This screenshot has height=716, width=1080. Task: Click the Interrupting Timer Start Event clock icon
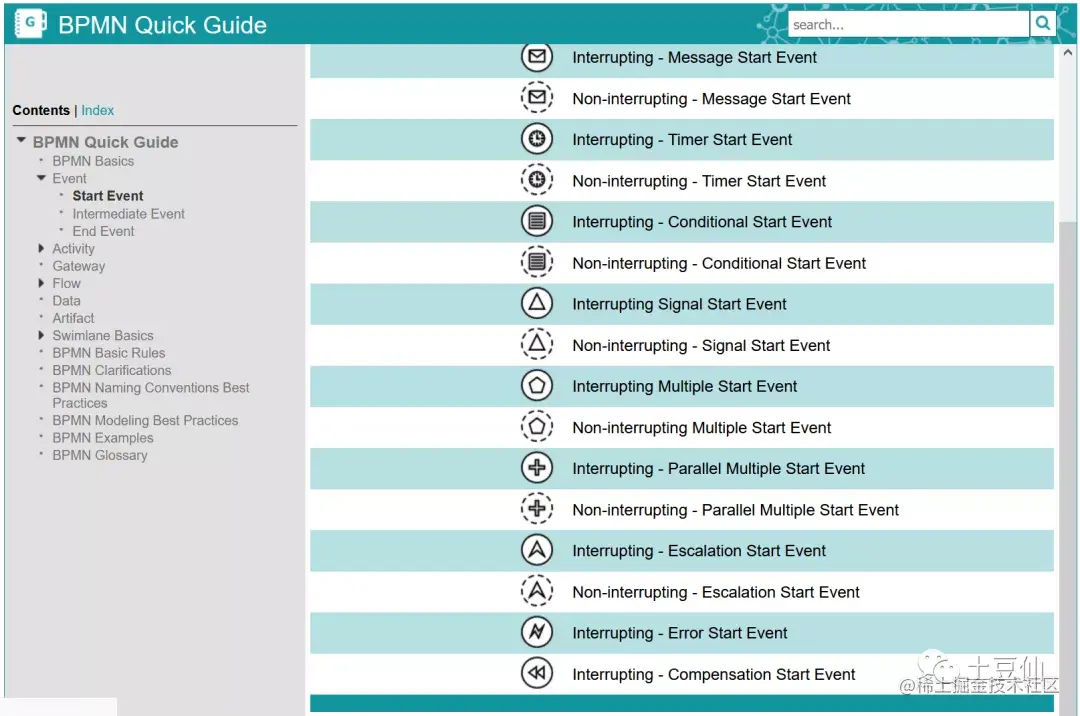[x=537, y=139]
